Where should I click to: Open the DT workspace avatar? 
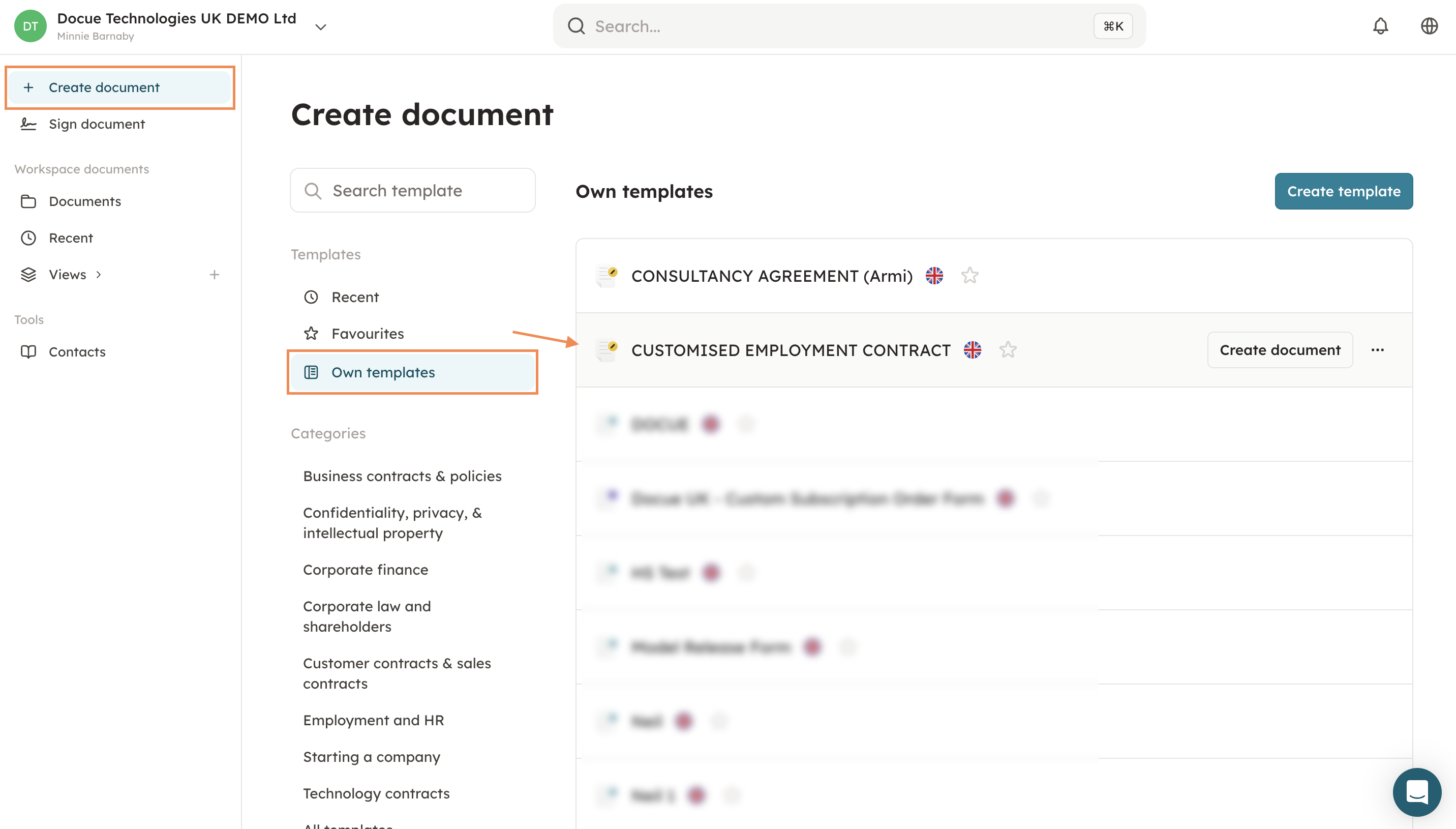pos(30,26)
